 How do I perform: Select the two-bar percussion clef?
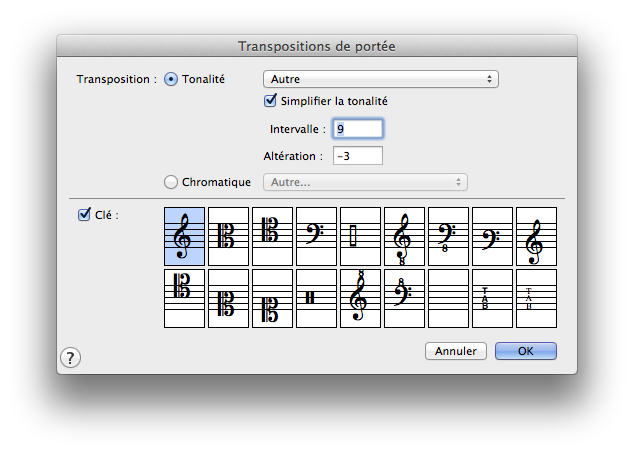click(x=316, y=298)
